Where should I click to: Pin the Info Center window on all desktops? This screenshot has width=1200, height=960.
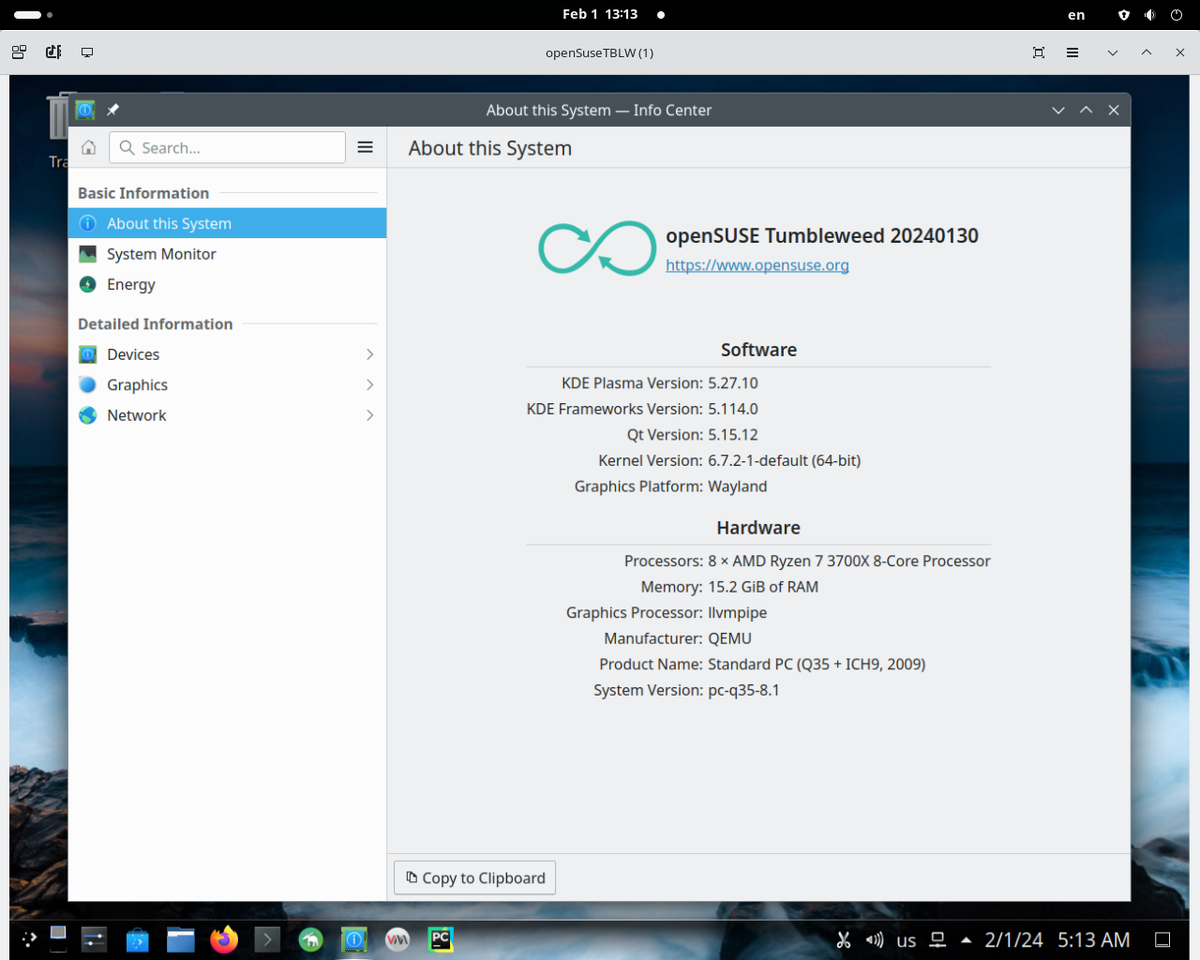coord(113,110)
